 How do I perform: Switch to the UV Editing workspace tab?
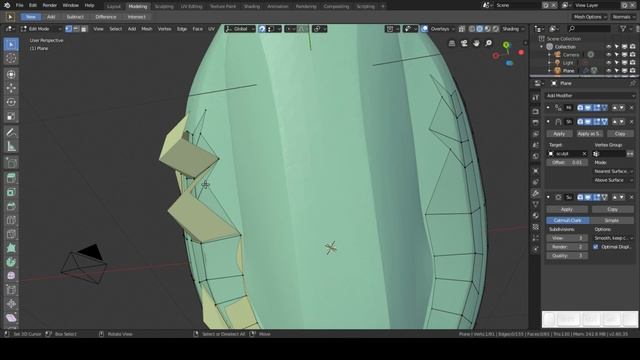(x=191, y=7)
